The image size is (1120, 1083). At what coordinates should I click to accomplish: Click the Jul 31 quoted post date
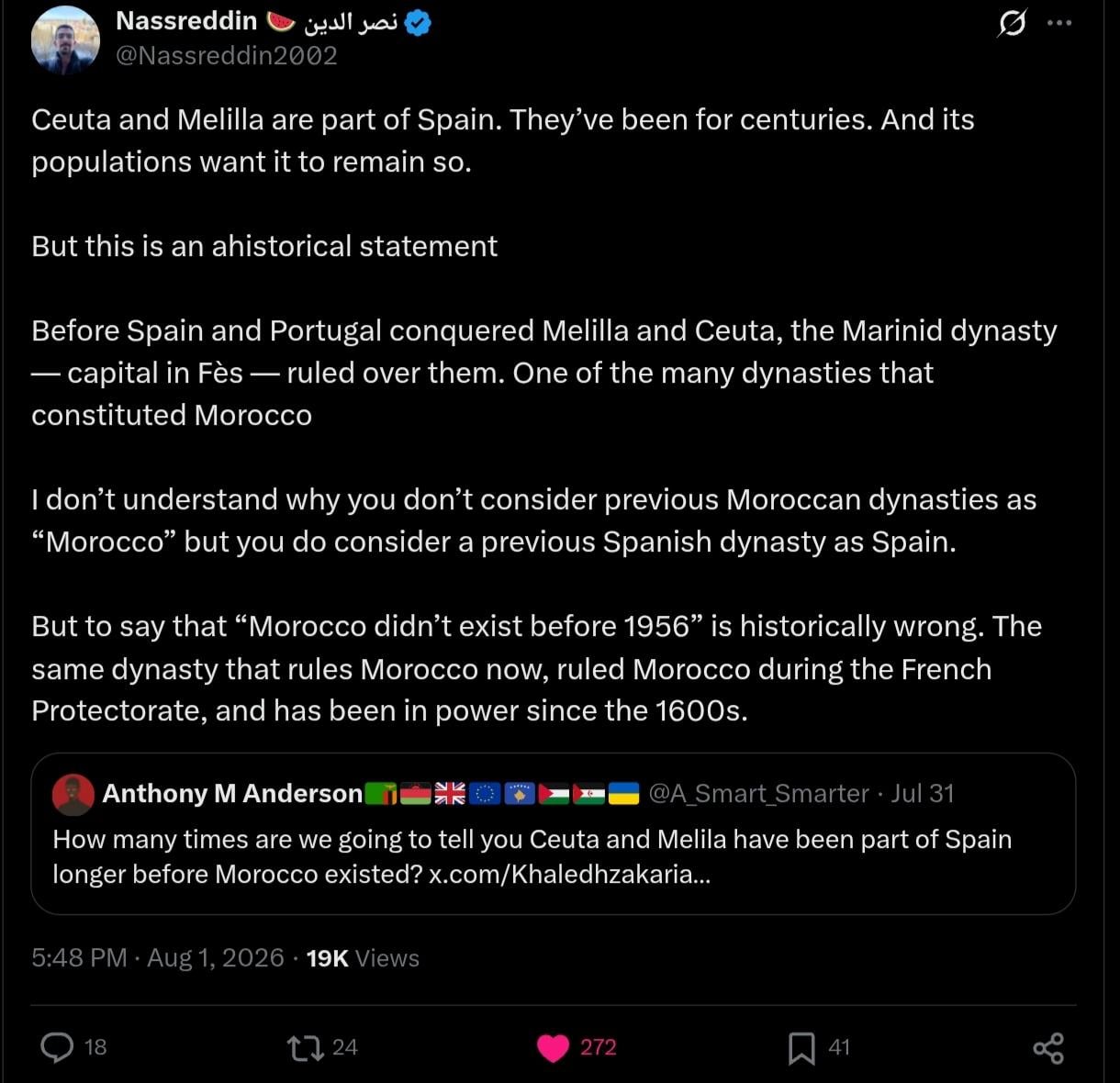click(922, 793)
